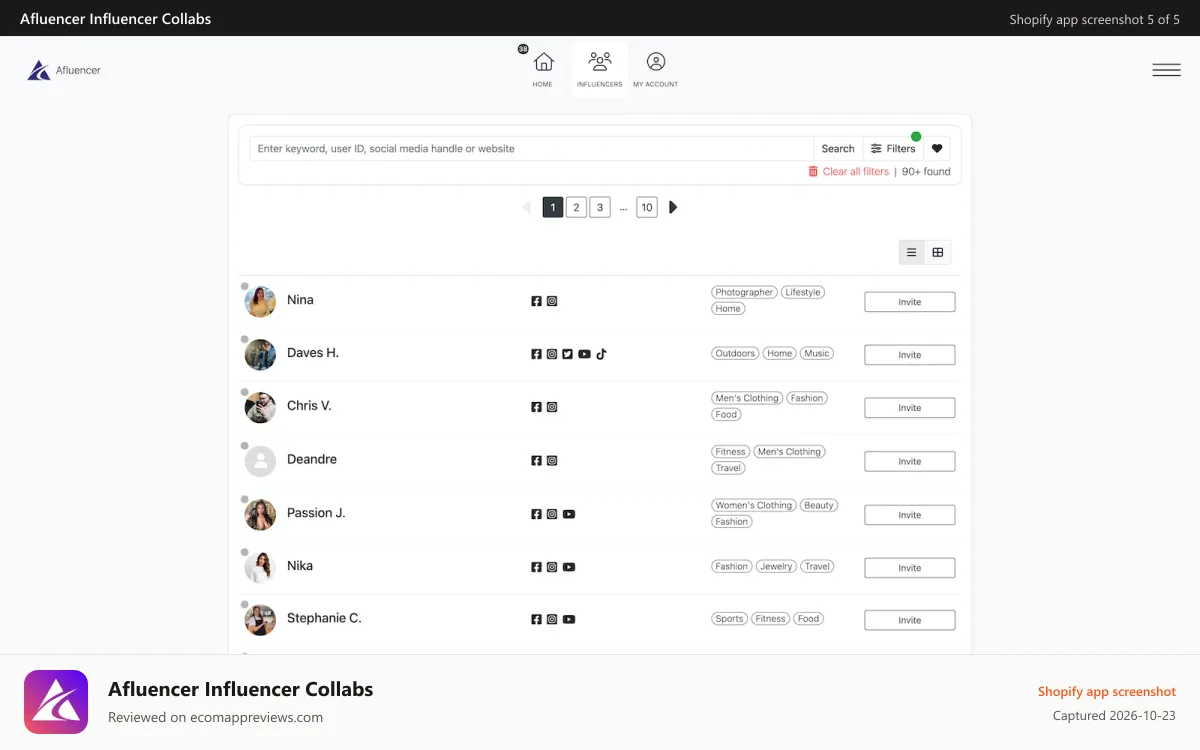This screenshot has width=1200, height=750.
Task: Click Nina's Photographer tag
Action: (745, 292)
